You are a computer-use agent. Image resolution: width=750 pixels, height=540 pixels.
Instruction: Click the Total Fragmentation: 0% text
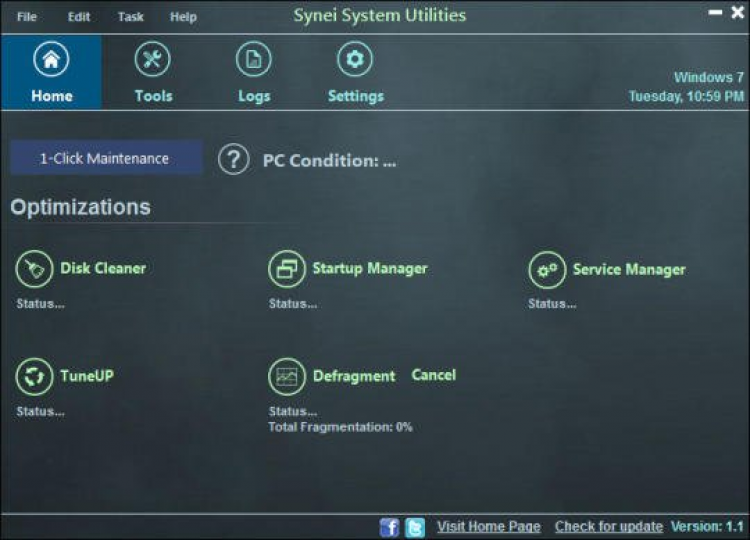point(340,427)
